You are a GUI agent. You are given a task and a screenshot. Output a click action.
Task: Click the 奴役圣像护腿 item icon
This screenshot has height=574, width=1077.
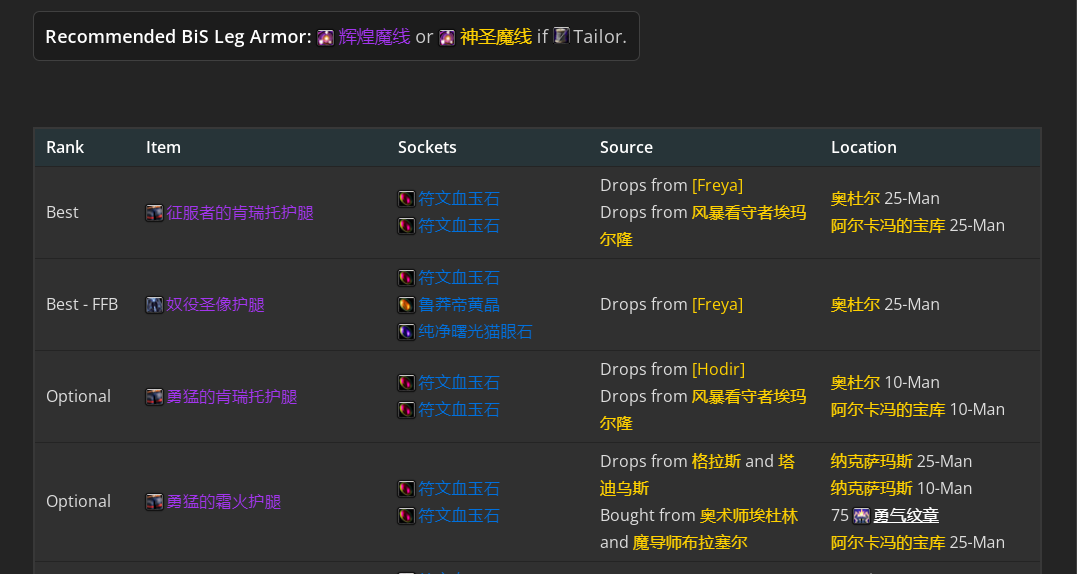(155, 305)
